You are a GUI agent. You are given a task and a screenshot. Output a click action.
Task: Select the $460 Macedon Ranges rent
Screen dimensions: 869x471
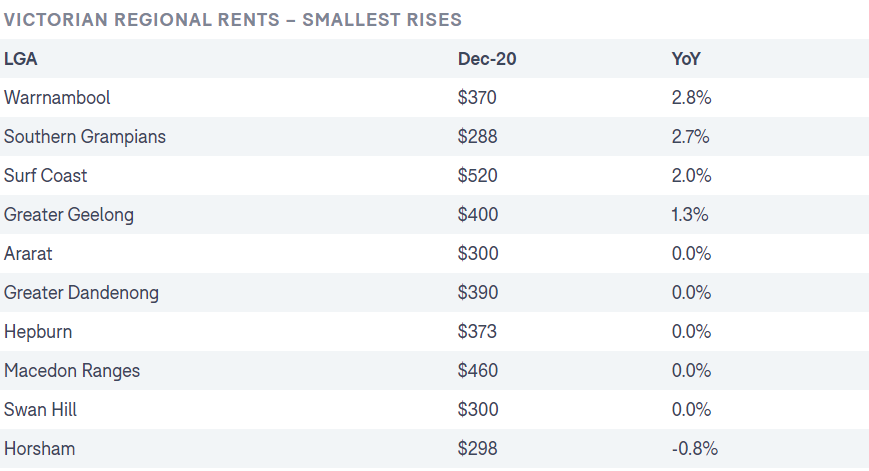tap(478, 371)
